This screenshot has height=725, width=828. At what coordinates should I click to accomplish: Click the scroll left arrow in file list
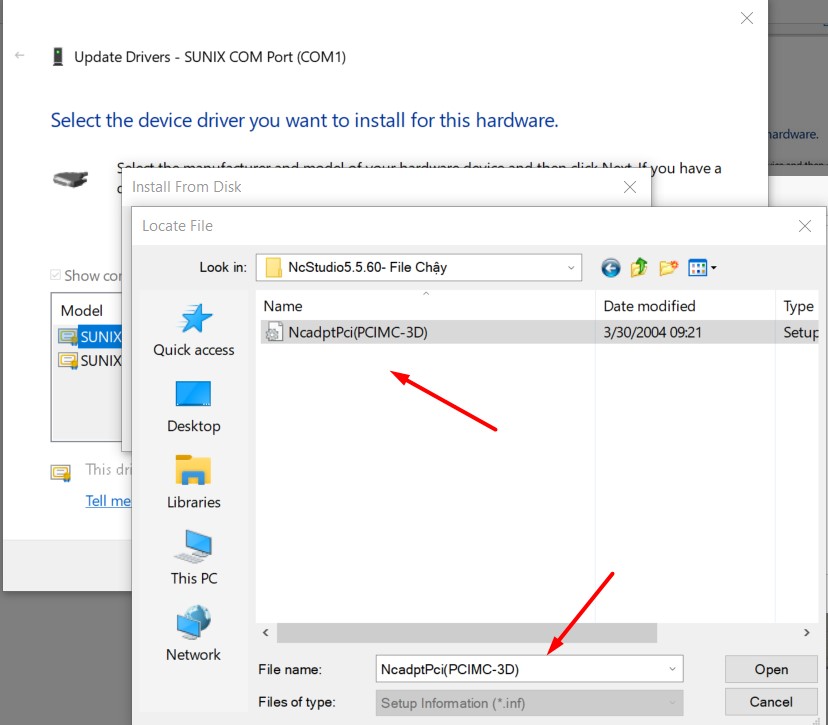(x=266, y=633)
